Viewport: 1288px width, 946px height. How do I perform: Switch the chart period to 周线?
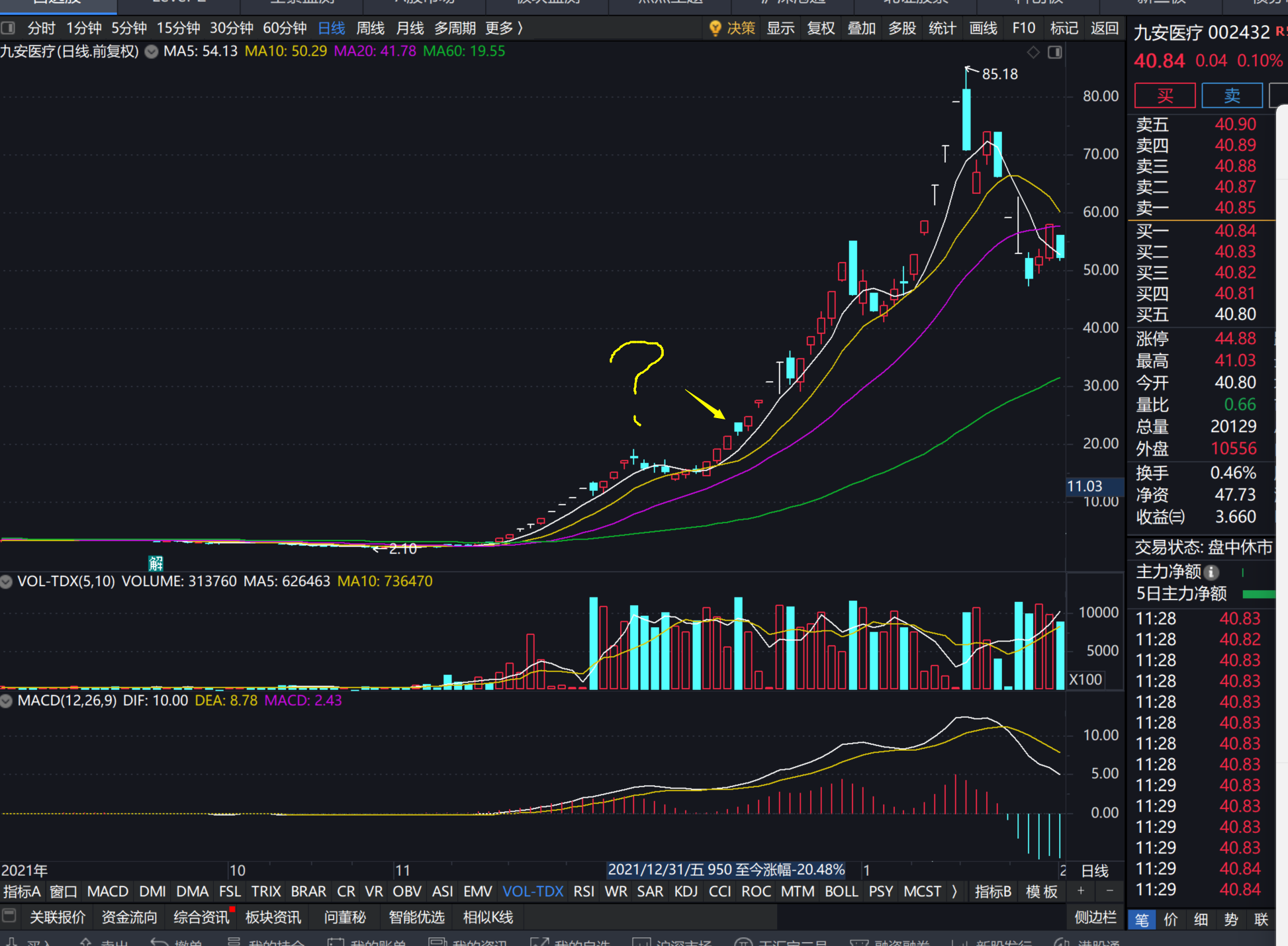click(370, 28)
